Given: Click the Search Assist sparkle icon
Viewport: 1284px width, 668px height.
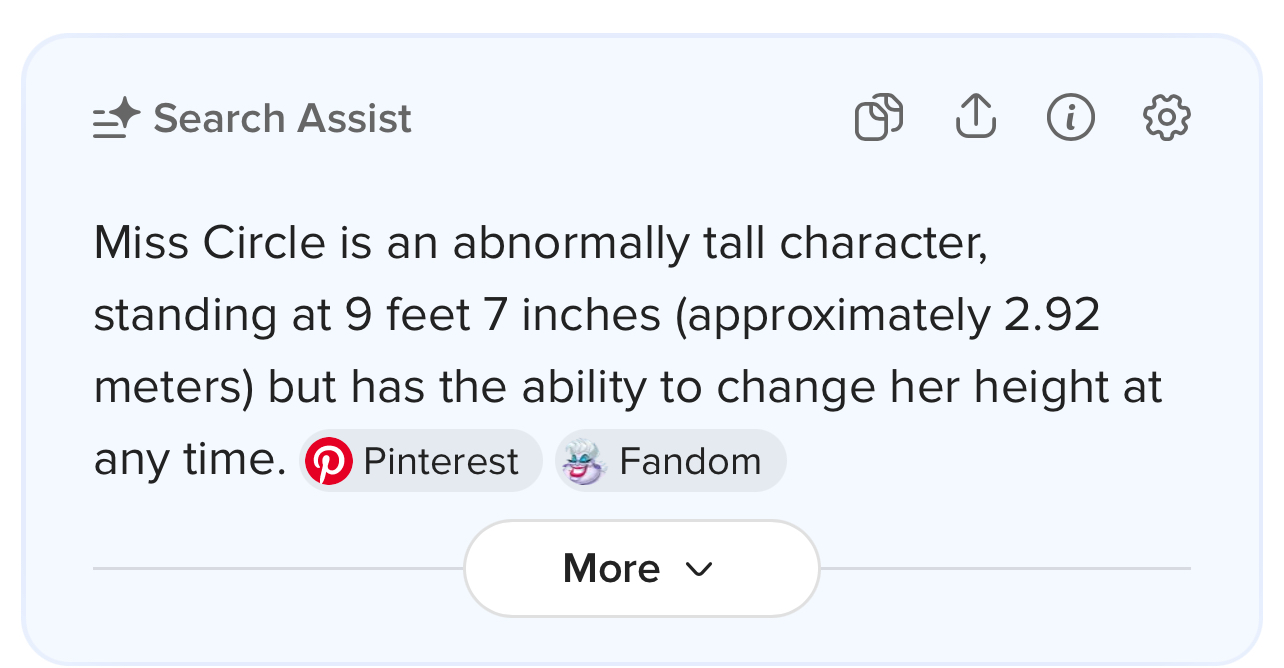Looking at the screenshot, I should coord(116,118).
